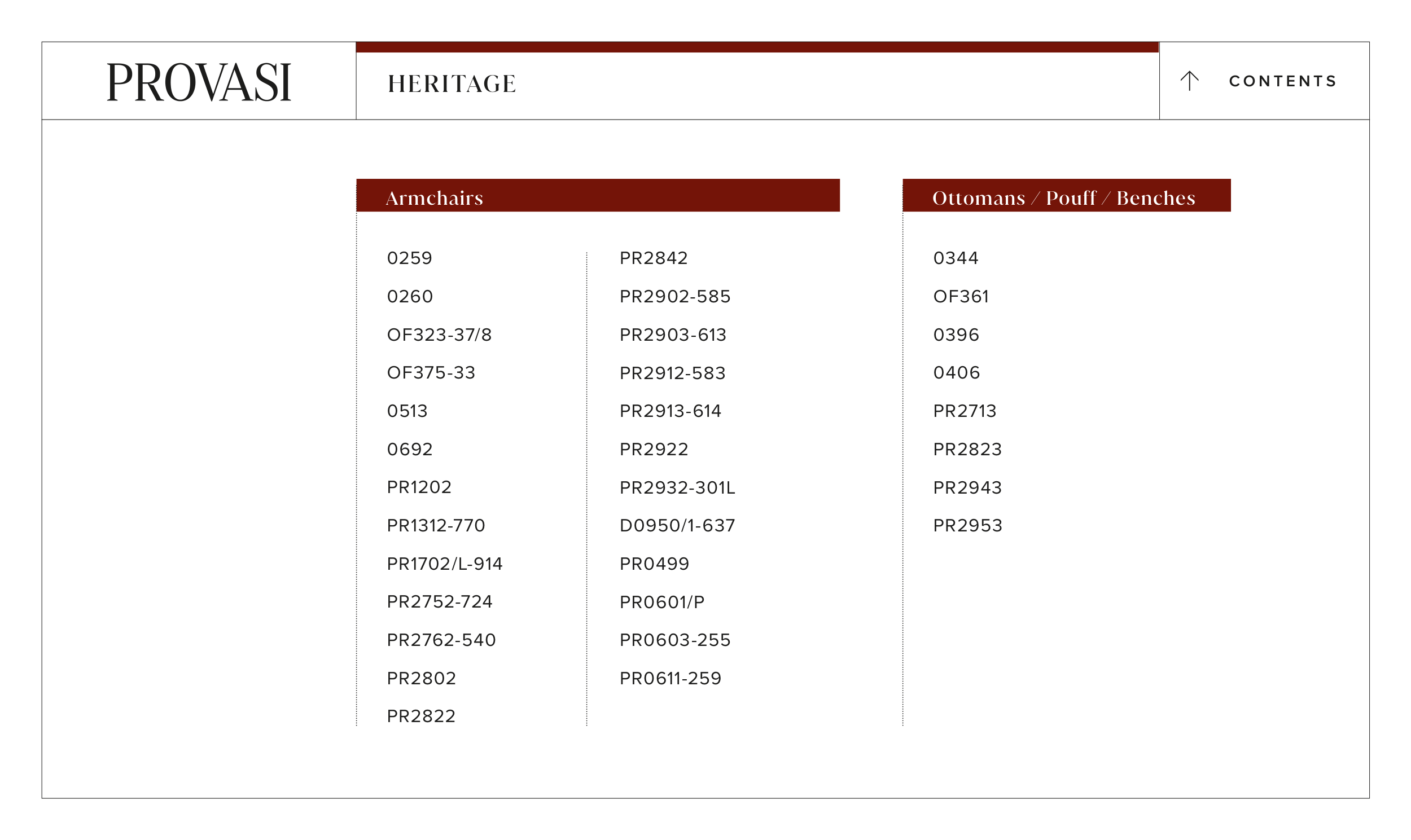Image resolution: width=1411 pixels, height=840 pixels.
Task: Open armchair PR1702/L-914
Action: click(x=445, y=564)
